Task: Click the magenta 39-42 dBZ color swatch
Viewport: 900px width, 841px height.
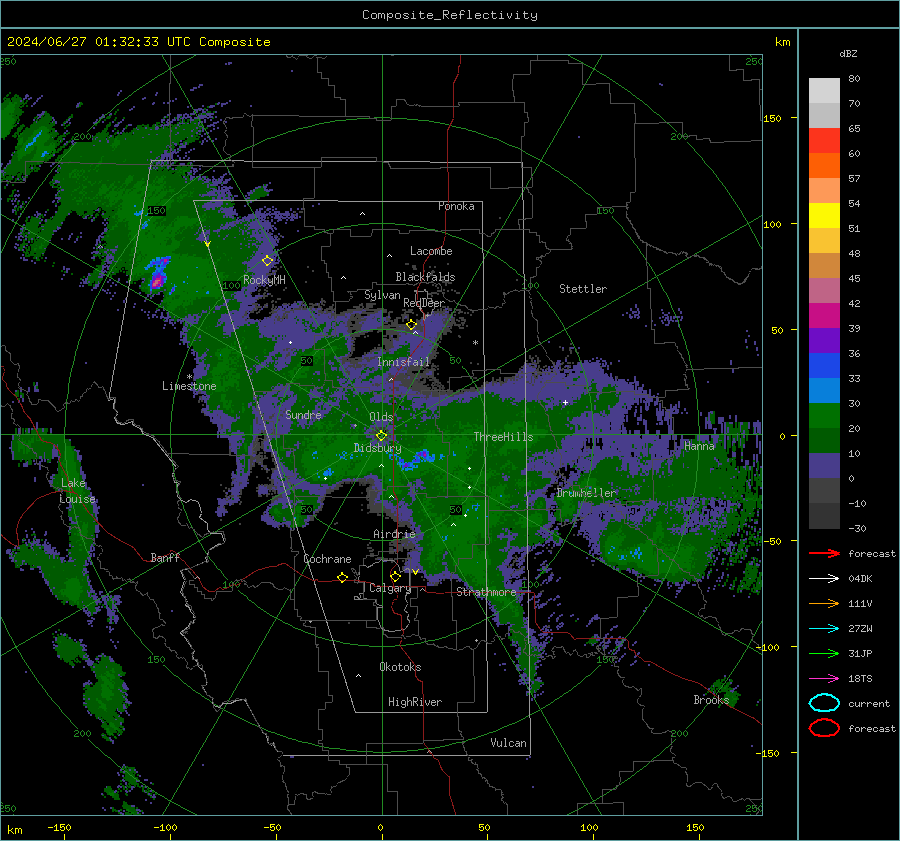Action: 824,316
